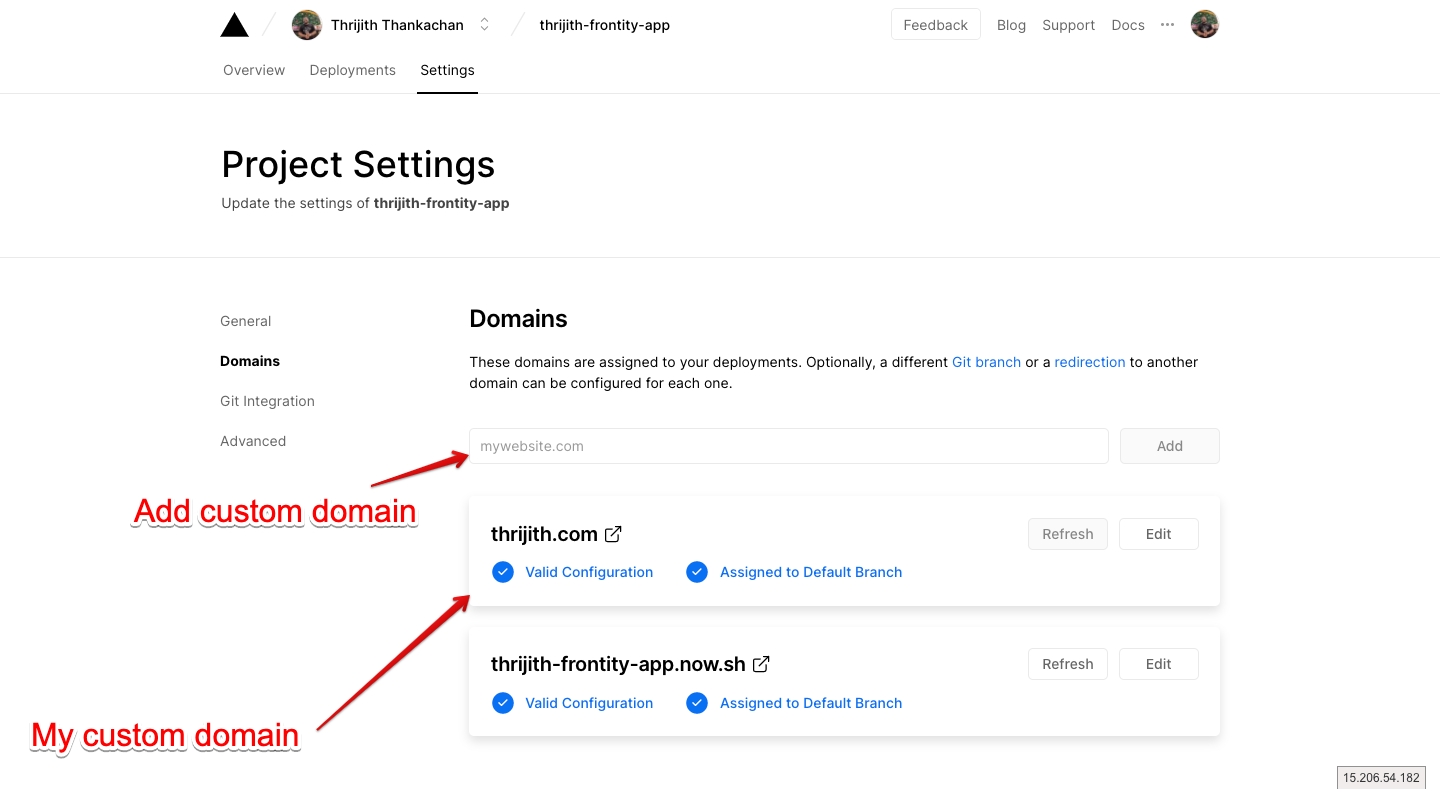1440x789 pixels.
Task: Select Domains in settings sidebar
Action: pyautogui.click(x=250, y=361)
